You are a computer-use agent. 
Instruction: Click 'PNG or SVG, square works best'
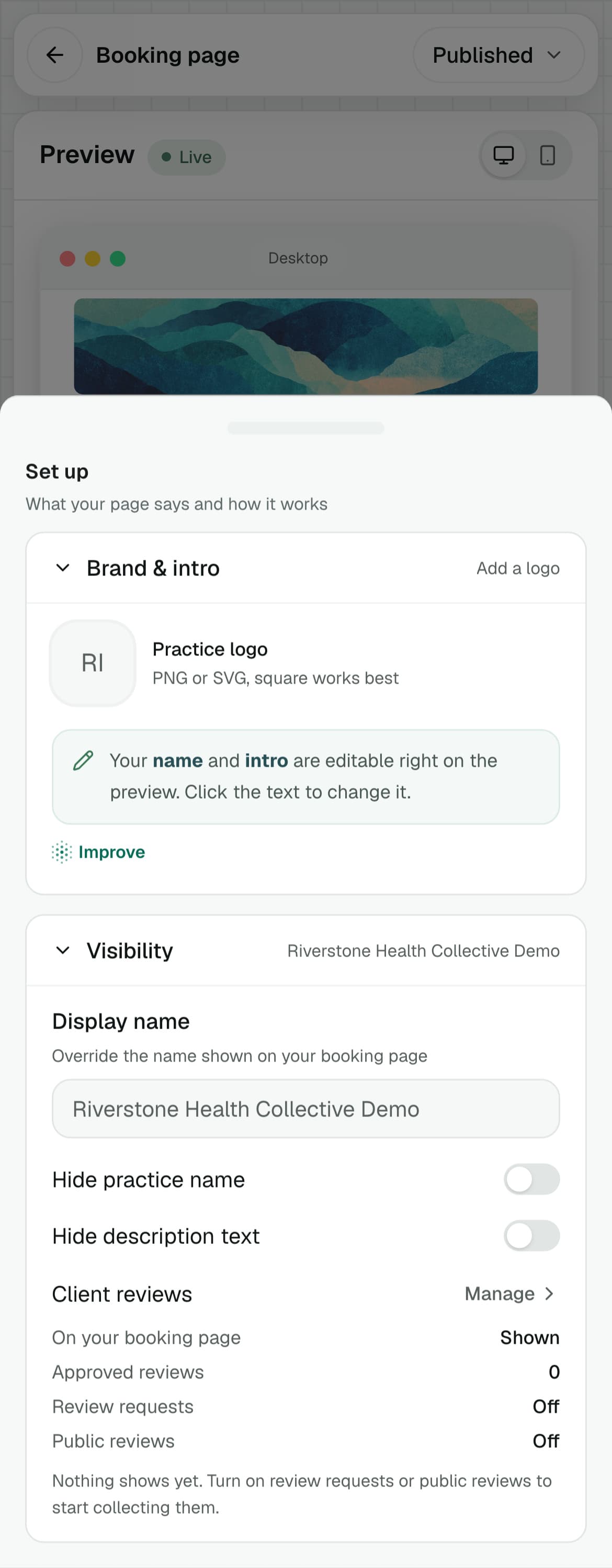(x=275, y=678)
